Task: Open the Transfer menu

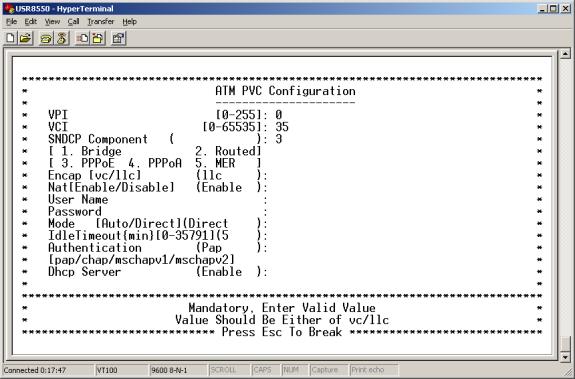Action: 100,22
